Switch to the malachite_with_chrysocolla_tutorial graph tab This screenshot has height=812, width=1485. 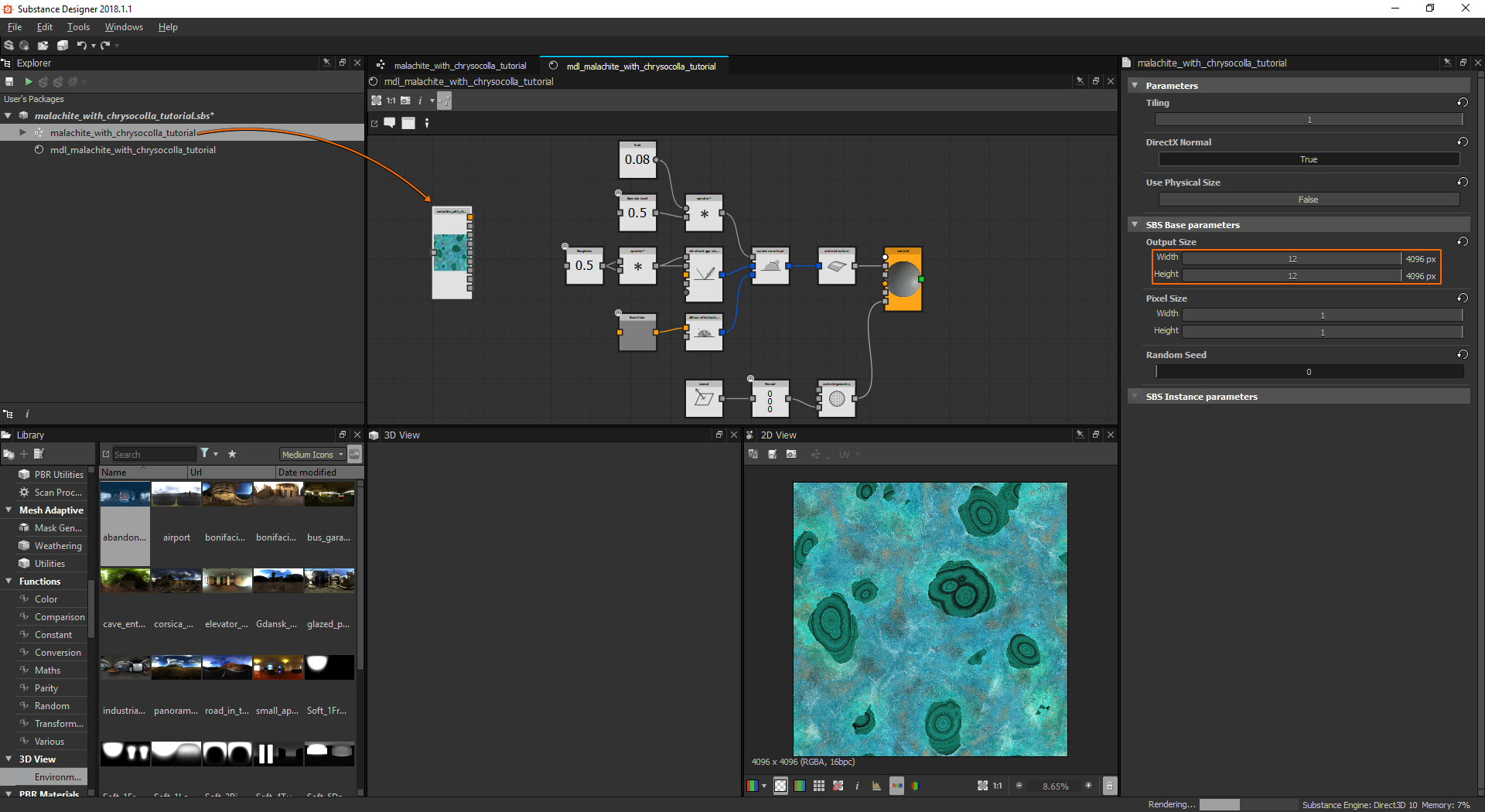point(452,66)
